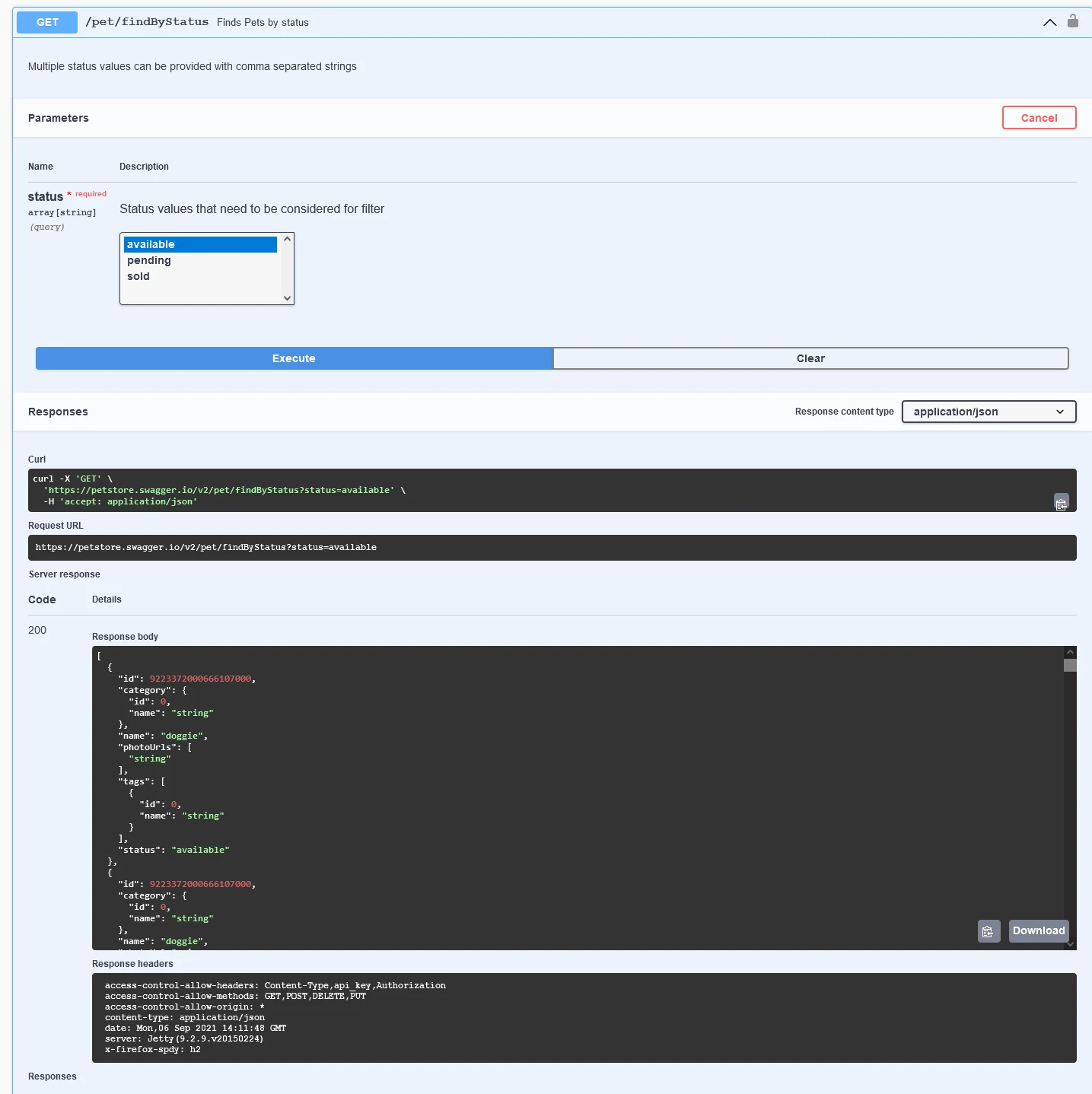Click the status list scroll down arrow
This screenshot has height=1094, width=1092.
pos(287,298)
